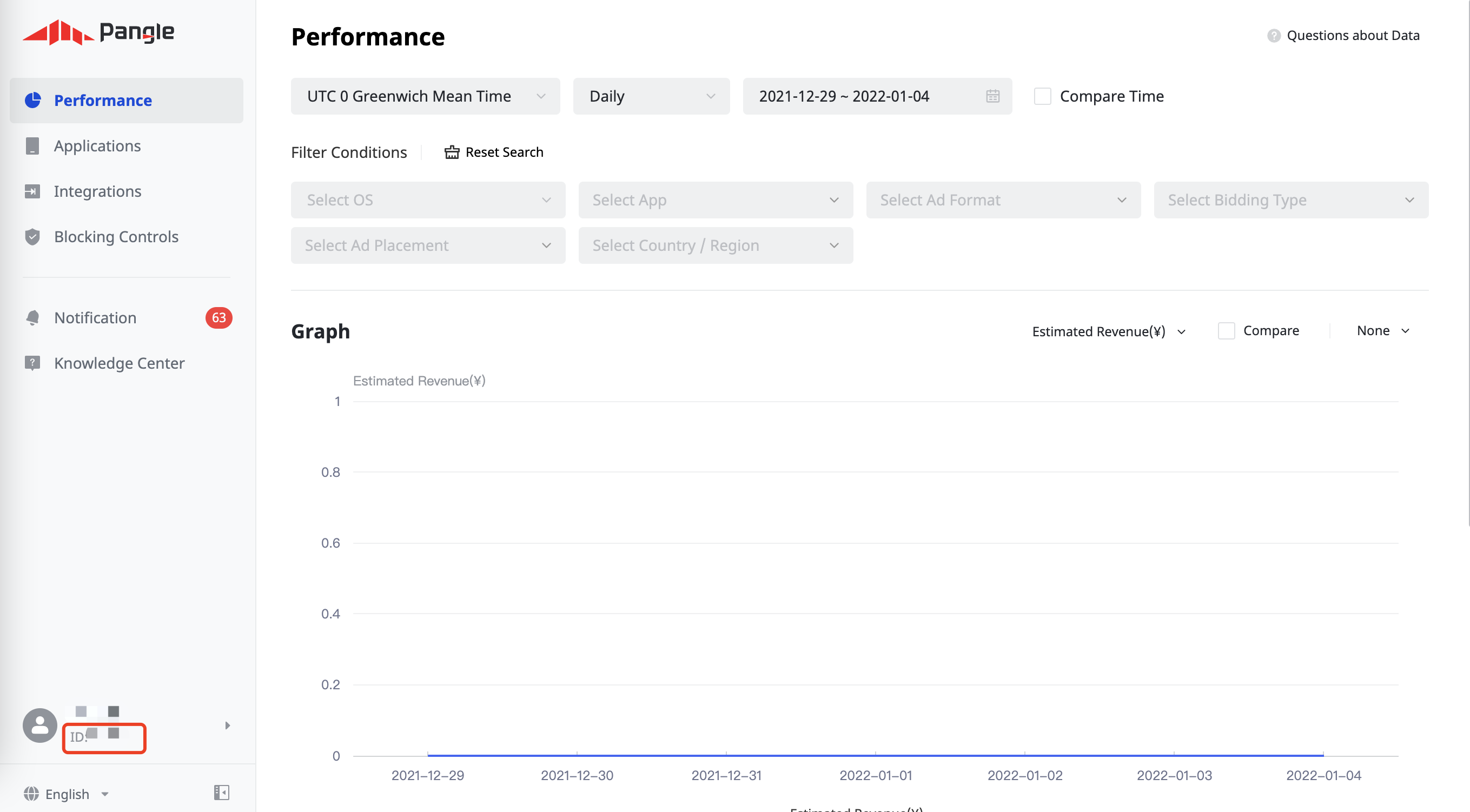
Task: Go to Applications menu item
Action: tap(97, 146)
